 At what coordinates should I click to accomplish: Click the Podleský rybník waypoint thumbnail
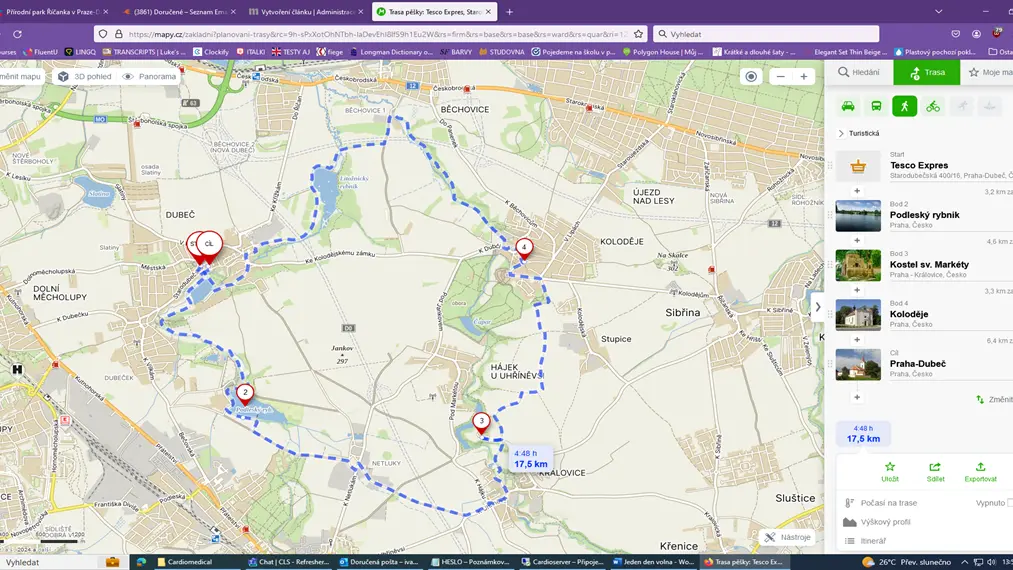click(858, 216)
